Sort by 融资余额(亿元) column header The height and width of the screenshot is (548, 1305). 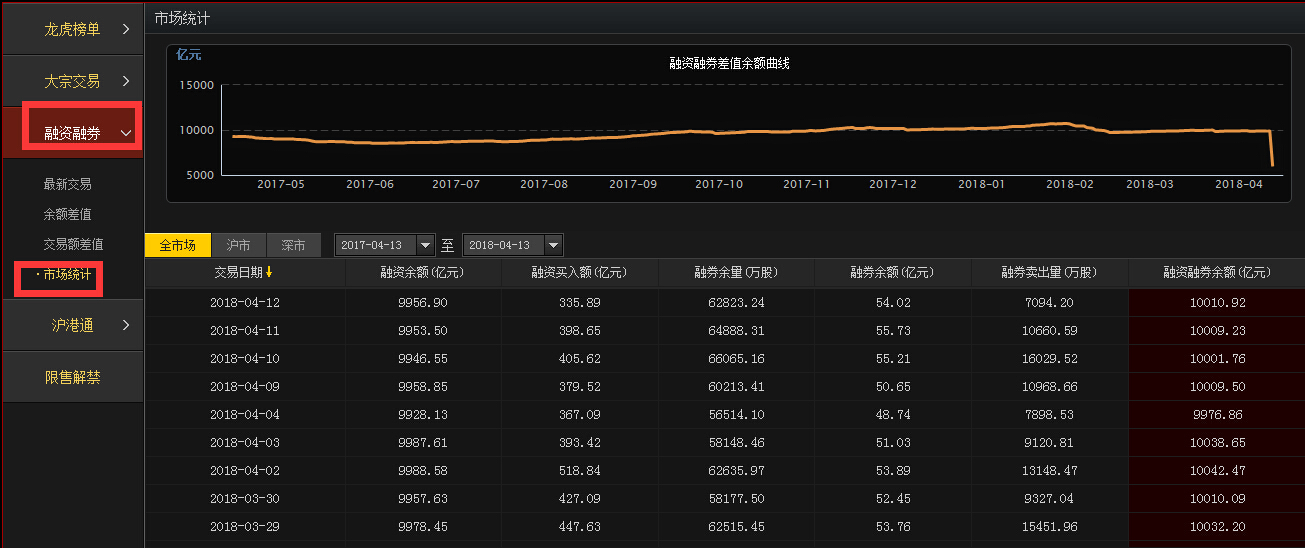click(x=423, y=273)
